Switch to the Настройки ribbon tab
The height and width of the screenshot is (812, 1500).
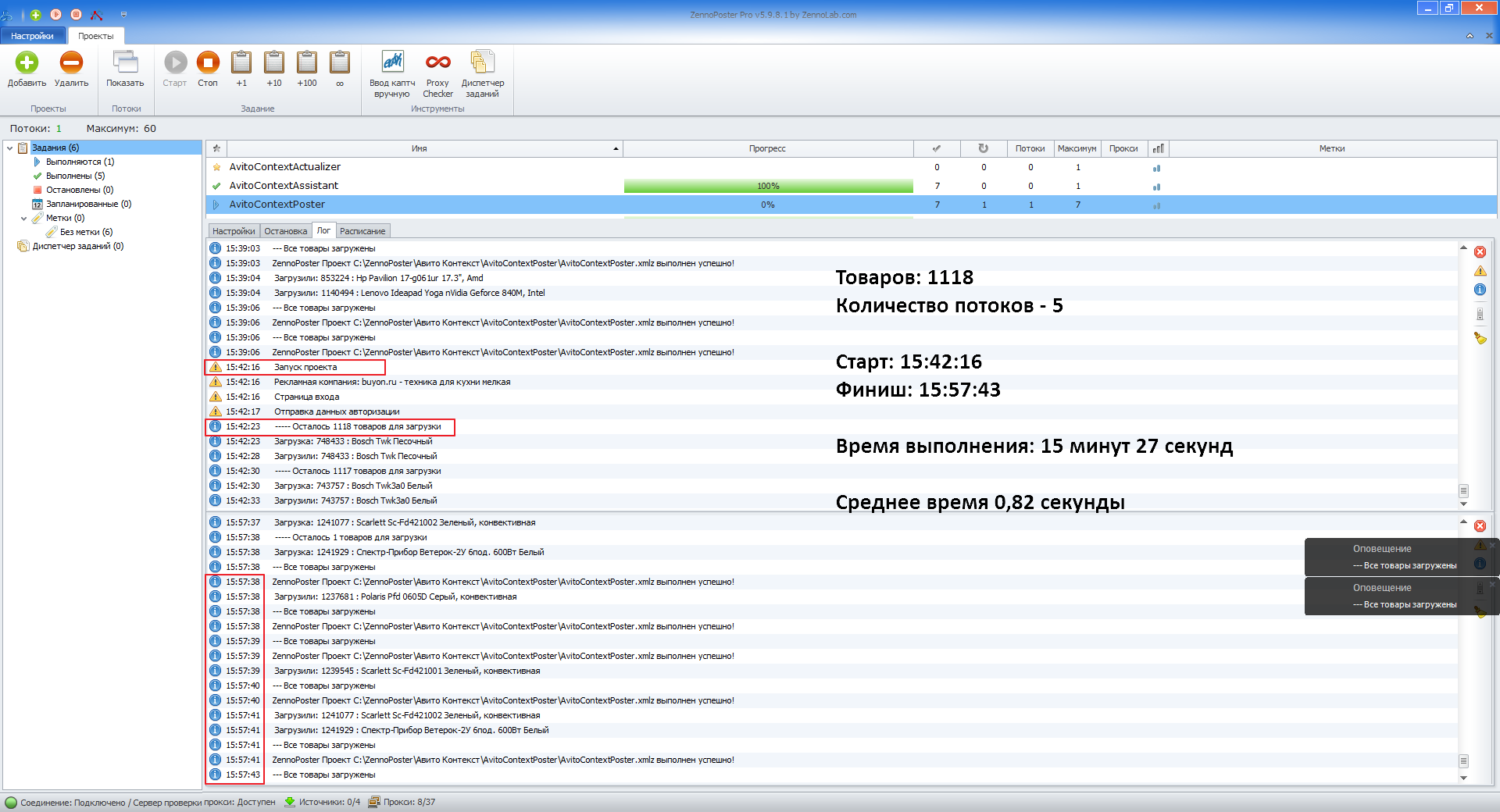point(33,35)
